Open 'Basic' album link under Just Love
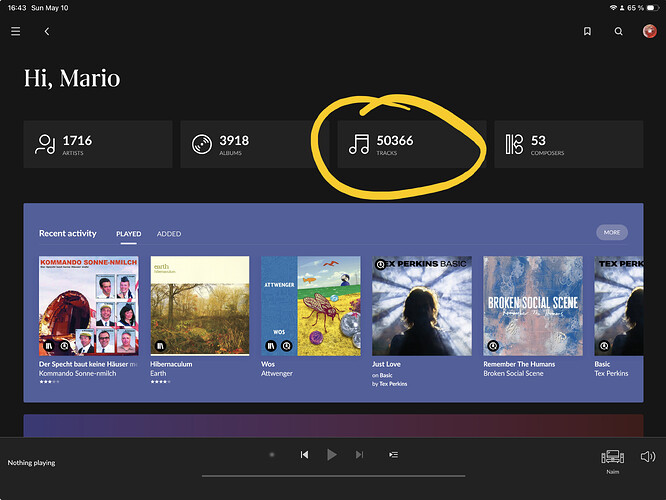The width and height of the screenshot is (666, 500). (386, 376)
